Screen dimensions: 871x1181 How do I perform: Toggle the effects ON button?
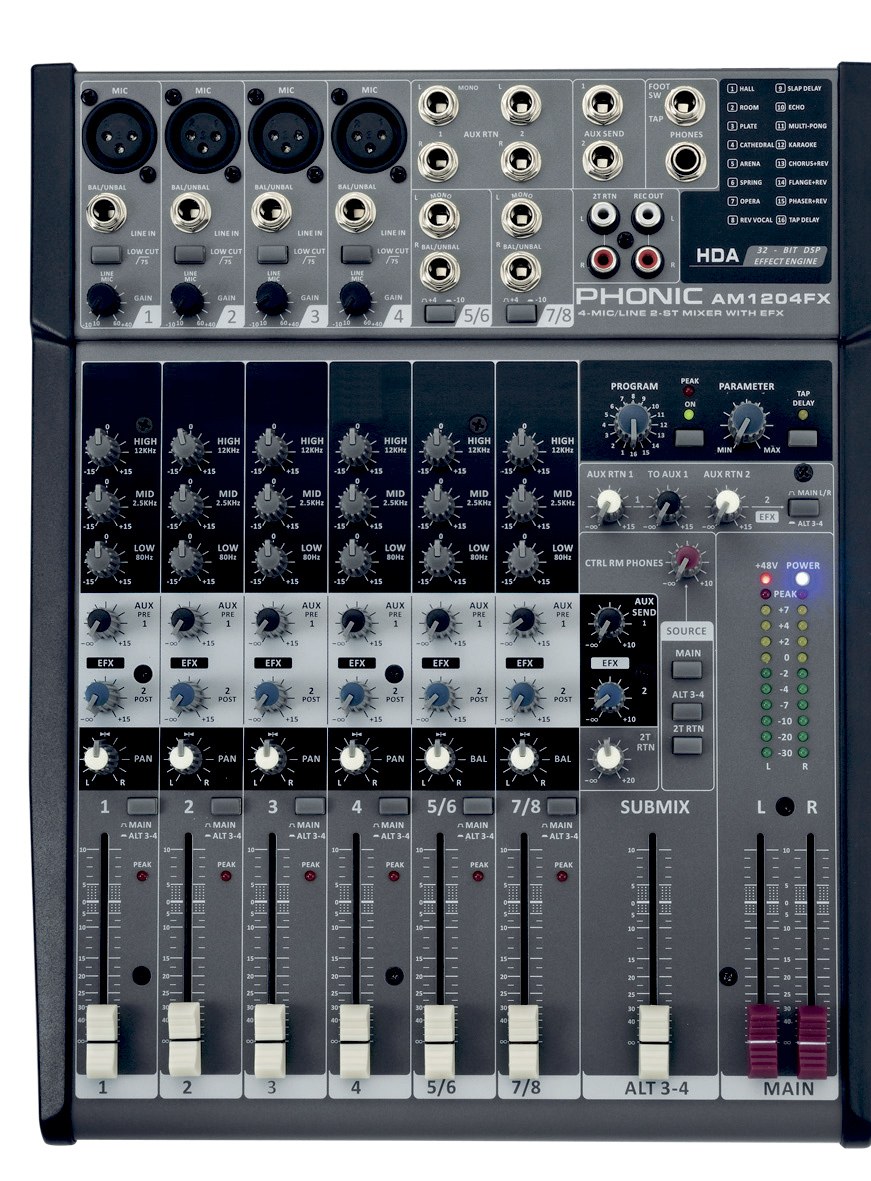pyautogui.click(x=687, y=436)
